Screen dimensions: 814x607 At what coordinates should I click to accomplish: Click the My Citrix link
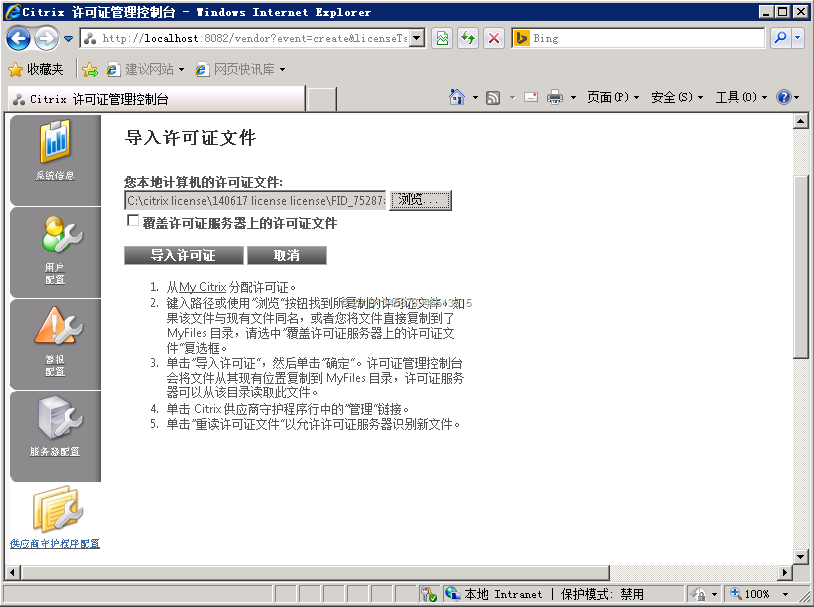[x=202, y=287]
